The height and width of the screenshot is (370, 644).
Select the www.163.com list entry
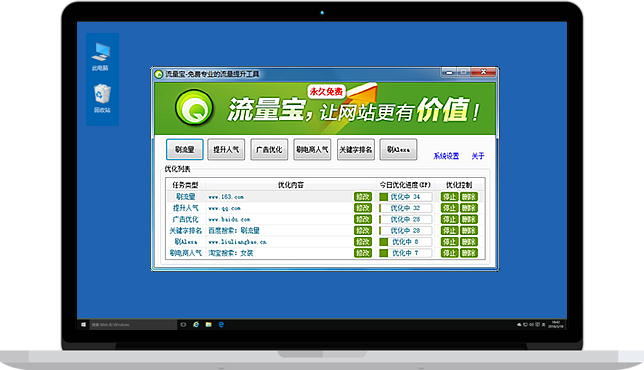coord(226,197)
